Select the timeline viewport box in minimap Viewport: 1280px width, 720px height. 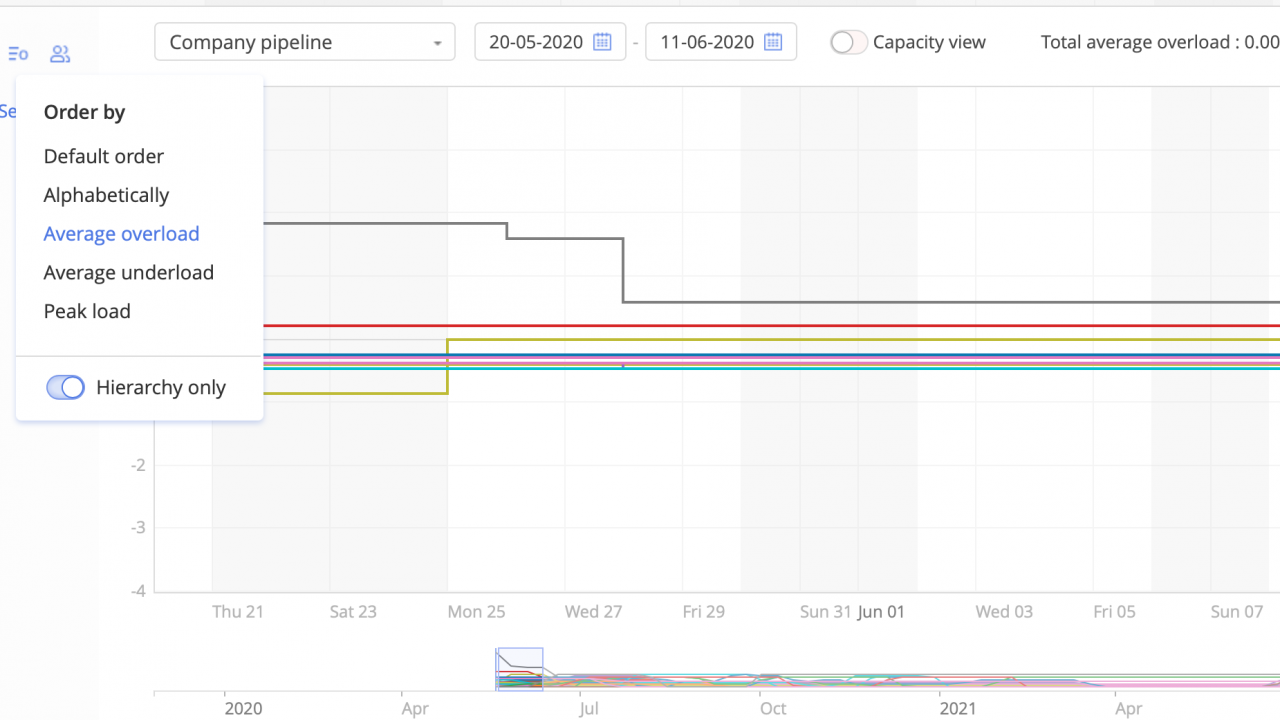518,669
